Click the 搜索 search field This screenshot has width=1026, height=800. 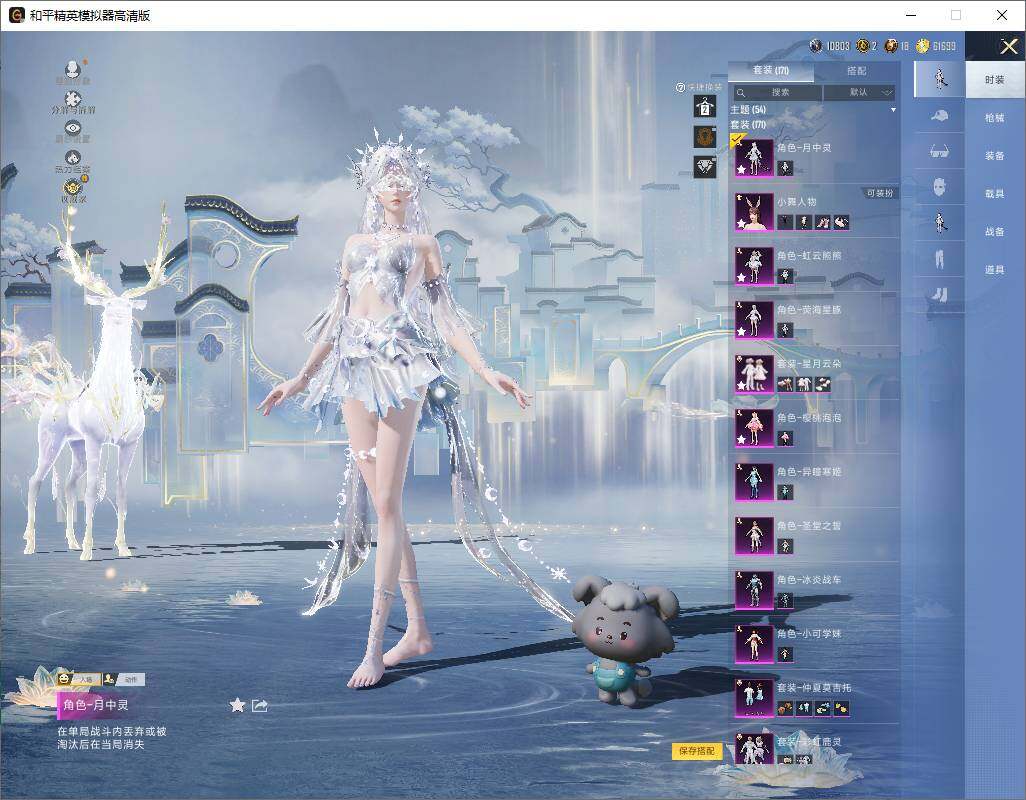(777, 92)
